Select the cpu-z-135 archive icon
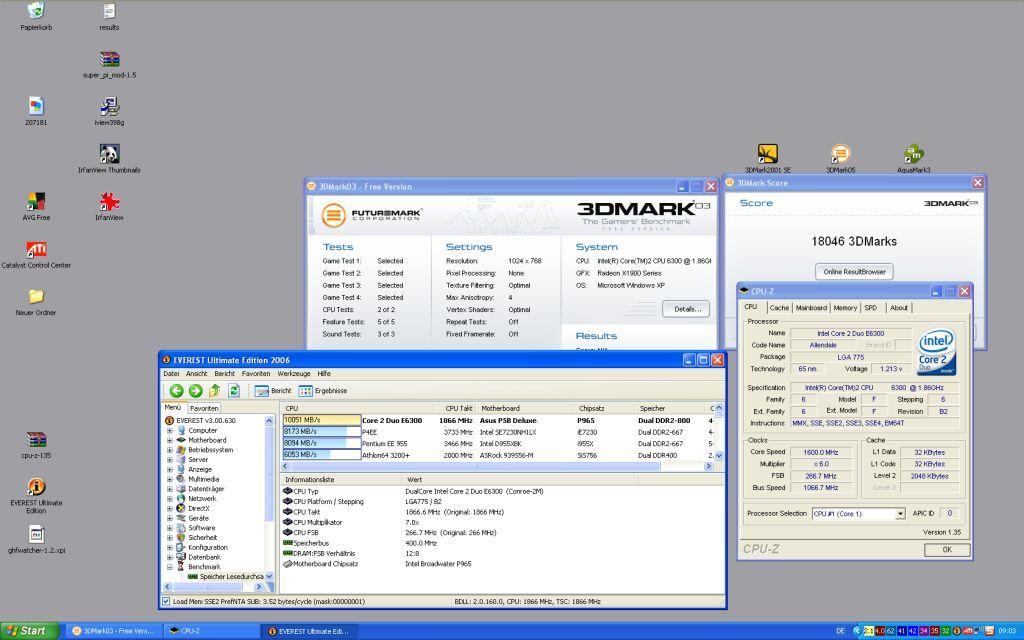Viewport: 1024px width, 640px height. [36, 444]
